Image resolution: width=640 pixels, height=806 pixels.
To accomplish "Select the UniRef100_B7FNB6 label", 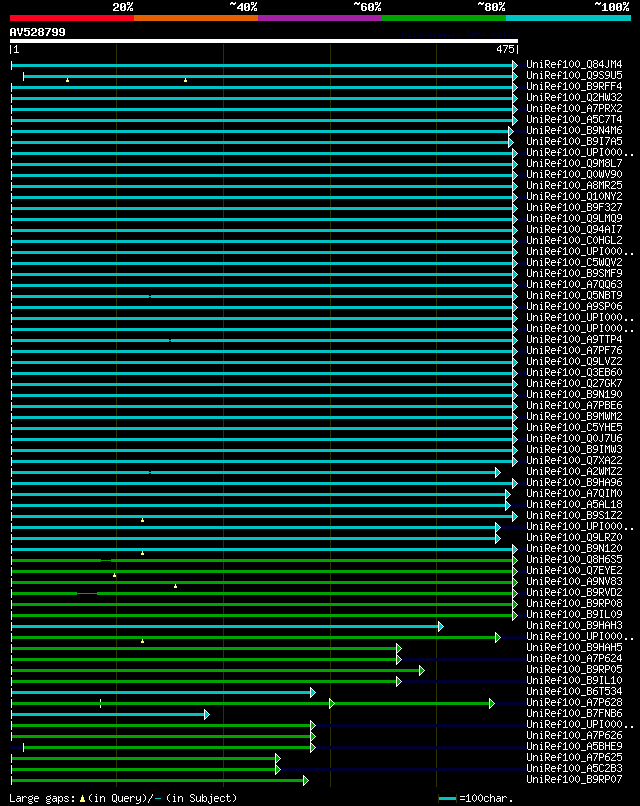I will pyautogui.click(x=574, y=713).
